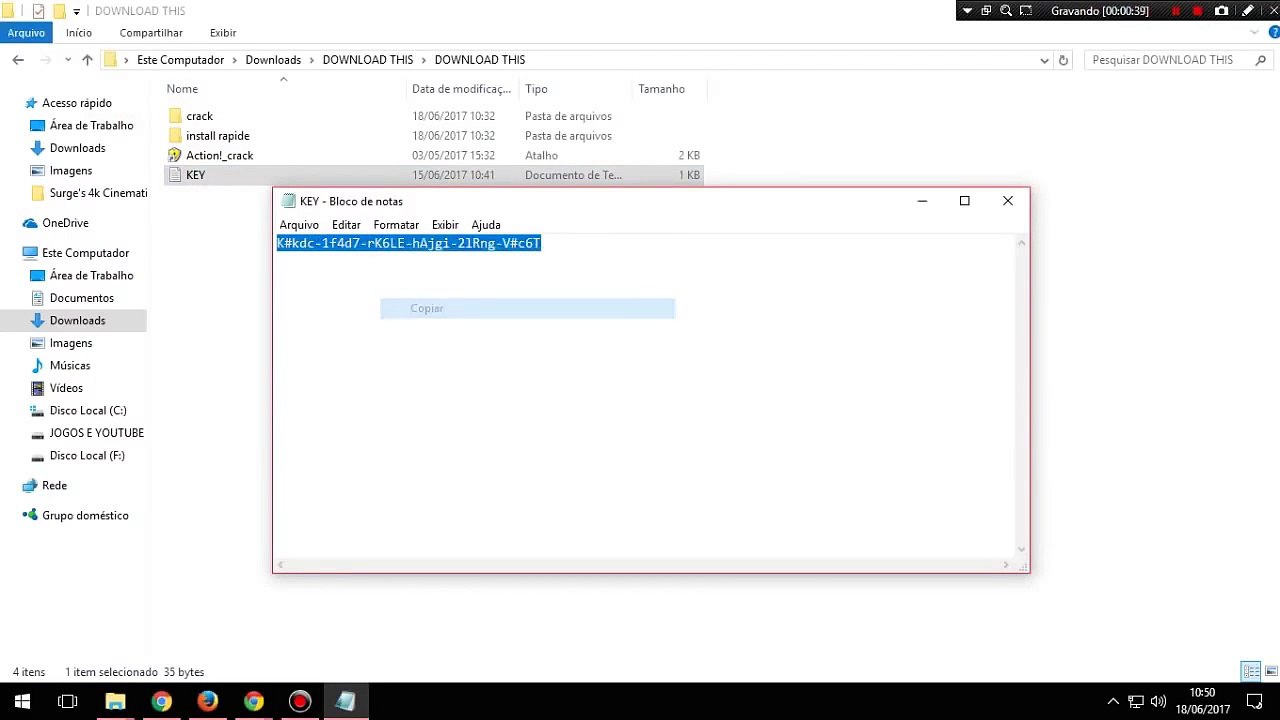
Task: Open the address bar history dropdown
Action: coord(1044,60)
